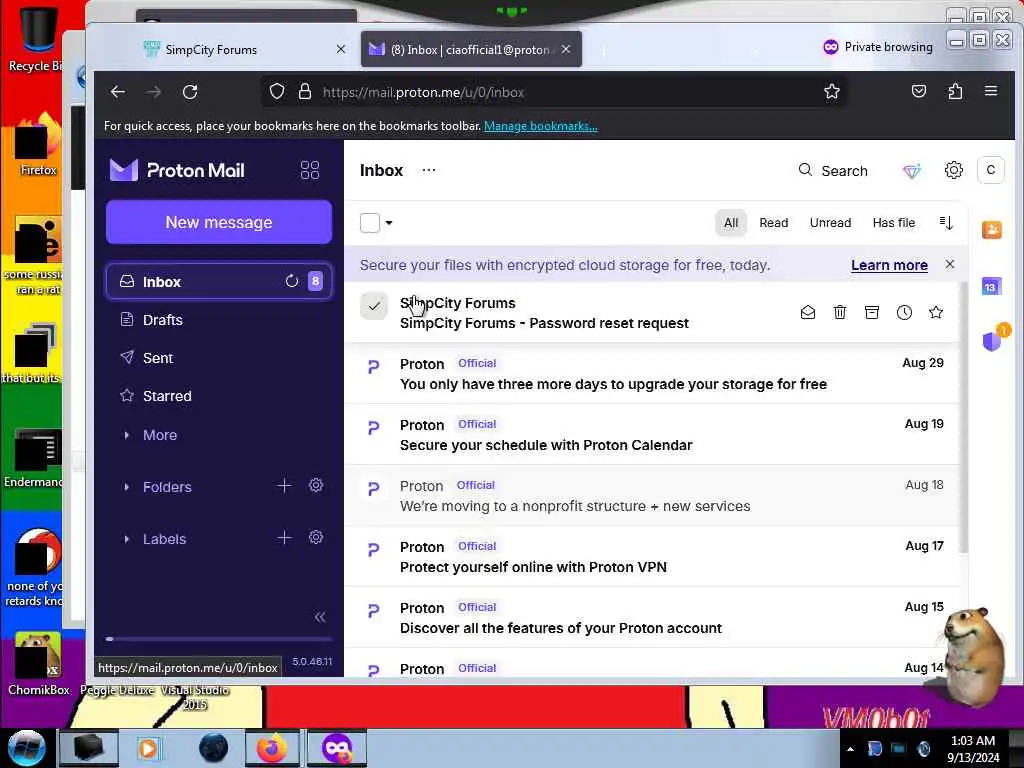
Task: Snooze the SimpCity Forums email clock icon
Action: tap(904, 313)
